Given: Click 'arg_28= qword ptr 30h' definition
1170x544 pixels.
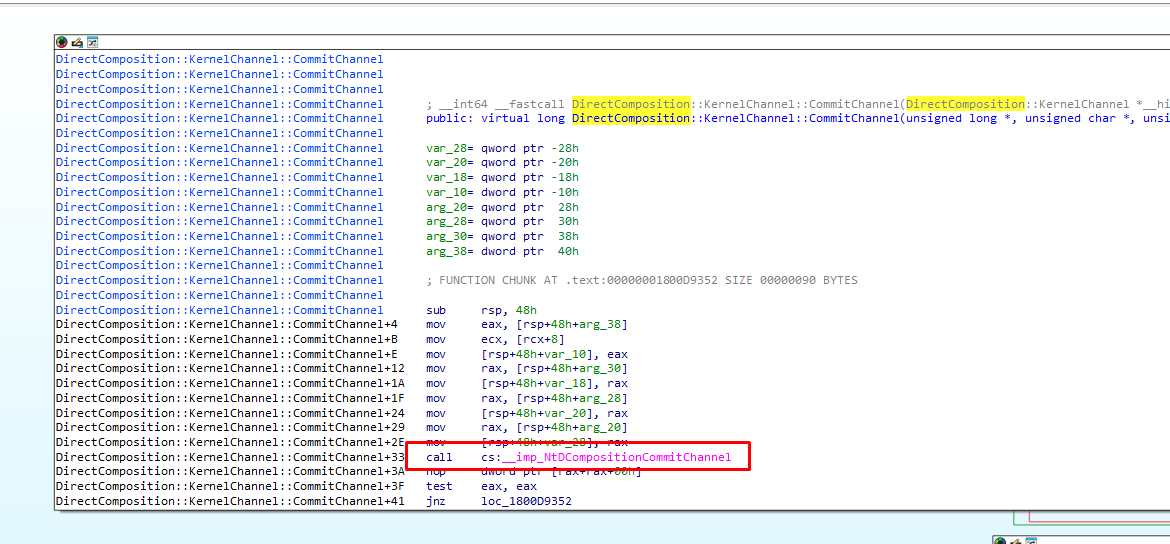Looking at the screenshot, I should 502,222.
